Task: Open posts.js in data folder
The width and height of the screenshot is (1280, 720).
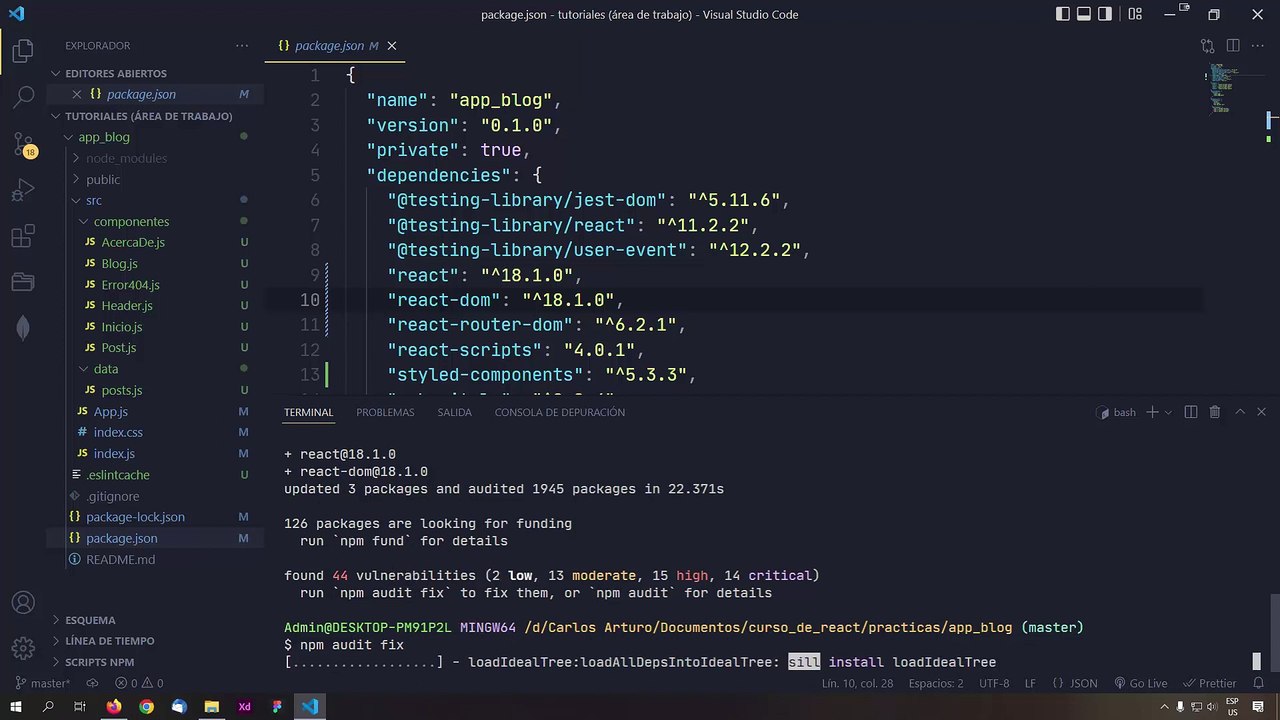Action: click(121, 390)
